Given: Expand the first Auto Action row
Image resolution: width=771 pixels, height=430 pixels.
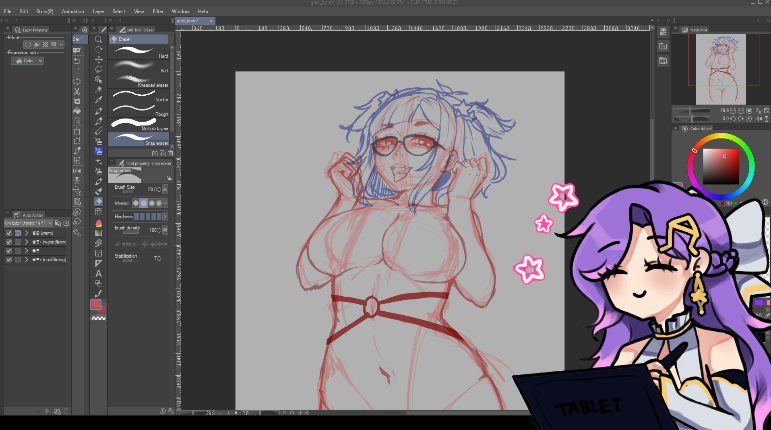Looking at the screenshot, I should pyautogui.click(x=26, y=233).
